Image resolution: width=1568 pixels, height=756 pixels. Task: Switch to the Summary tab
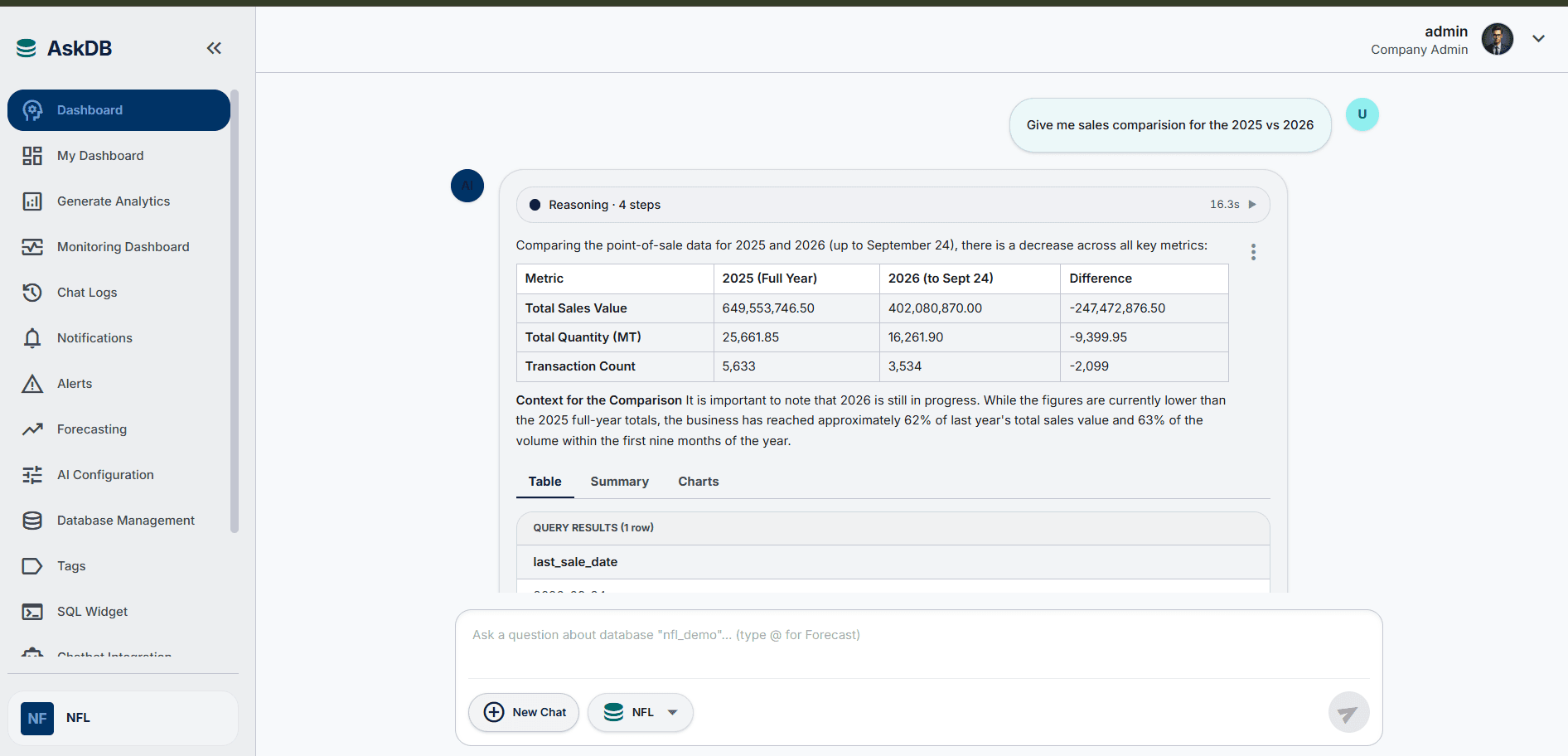tap(619, 482)
